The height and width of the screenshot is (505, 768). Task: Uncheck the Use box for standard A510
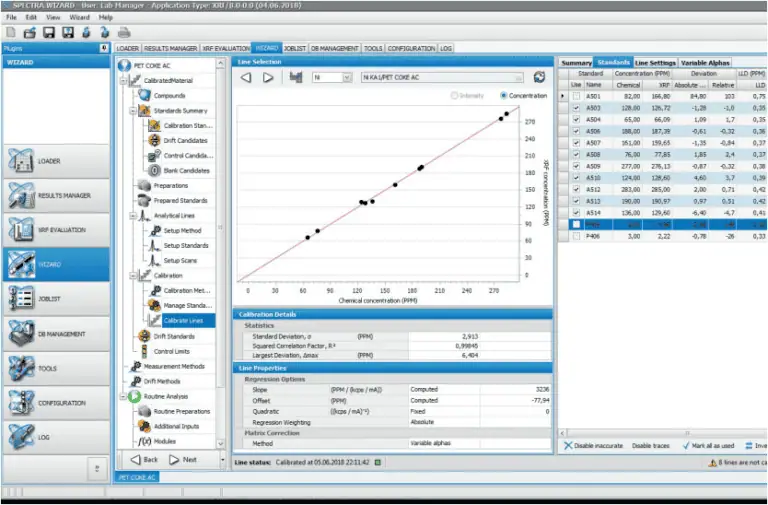(x=576, y=178)
